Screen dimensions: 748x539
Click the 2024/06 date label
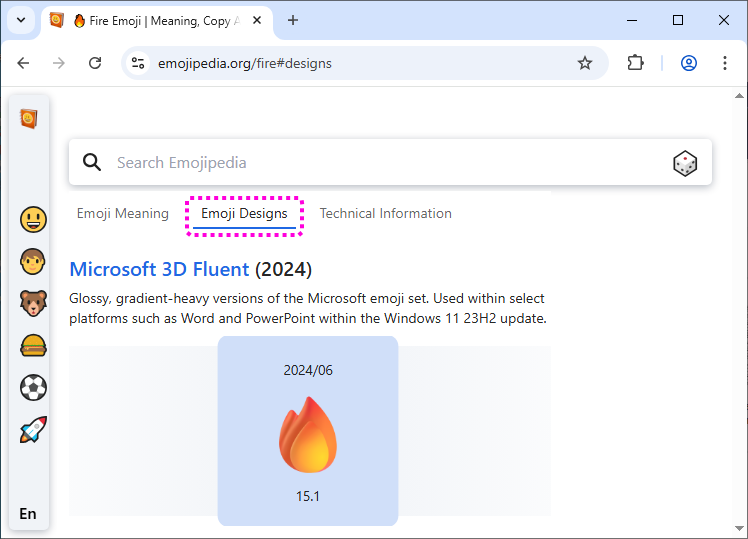[308, 371]
